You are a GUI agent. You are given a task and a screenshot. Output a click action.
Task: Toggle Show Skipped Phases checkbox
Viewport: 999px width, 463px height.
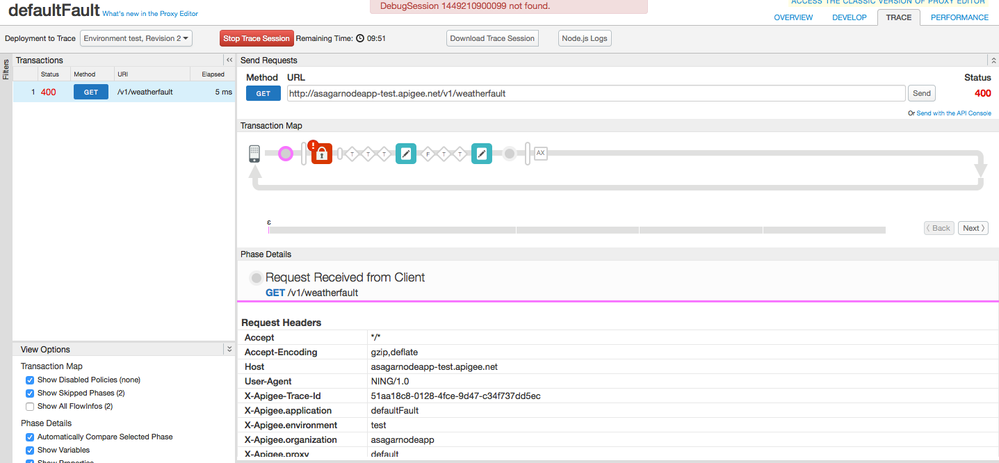(29, 393)
